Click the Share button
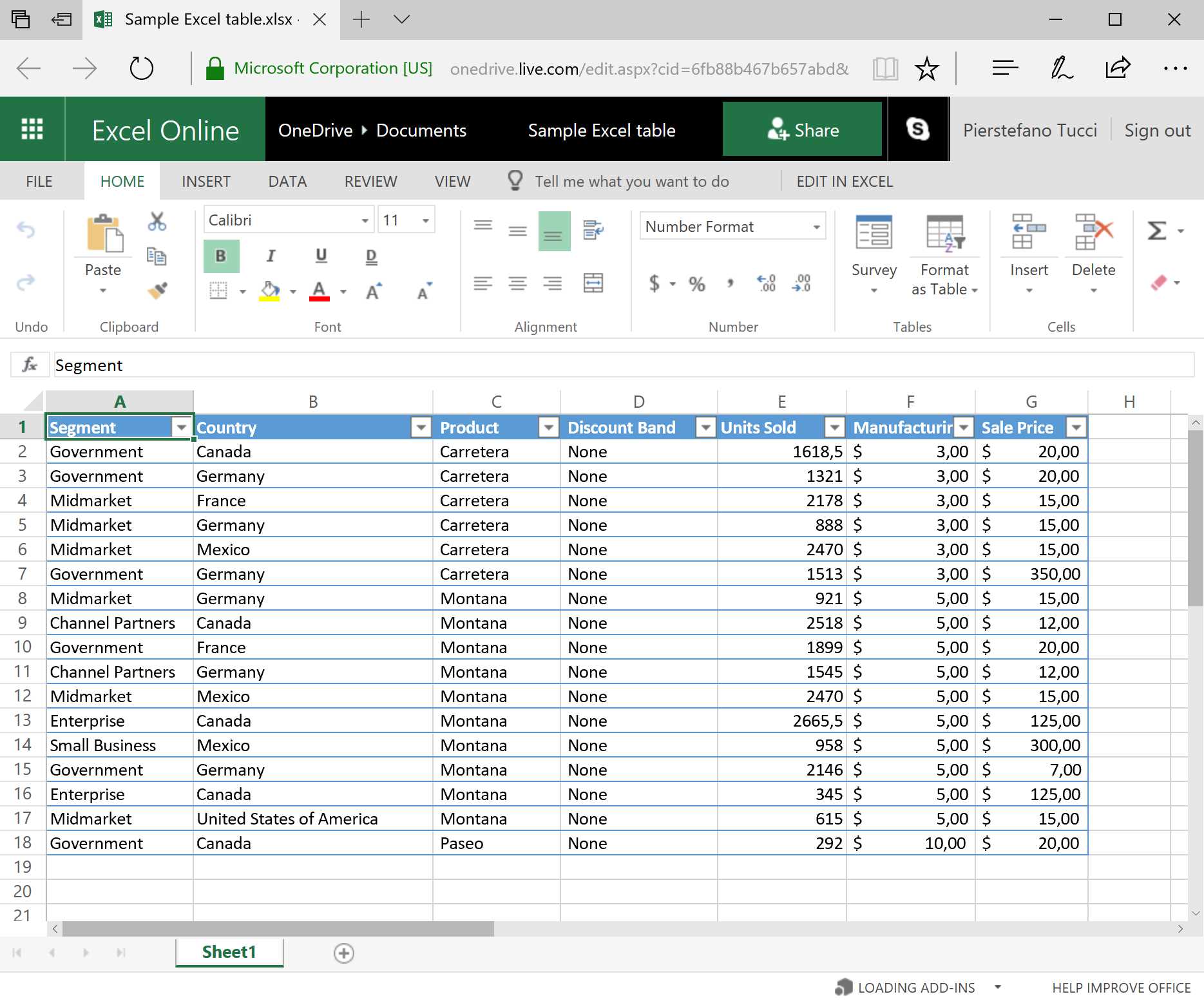Screen dimensions: 1204x1001 [x=803, y=129]
